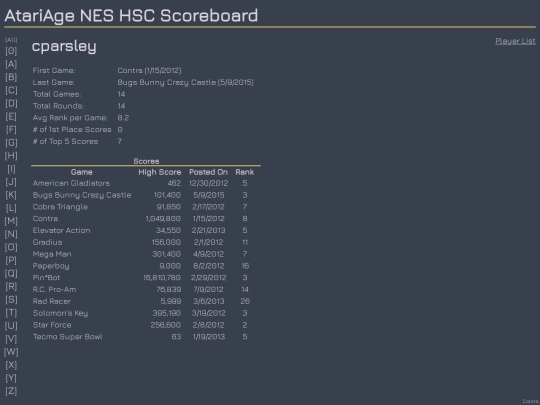Filter players by letter [W]
The height and width of the screenshot is (405, 540).
point(11,352)
